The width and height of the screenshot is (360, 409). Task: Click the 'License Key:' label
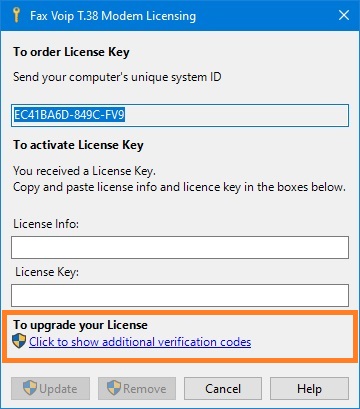pos(47,272)
